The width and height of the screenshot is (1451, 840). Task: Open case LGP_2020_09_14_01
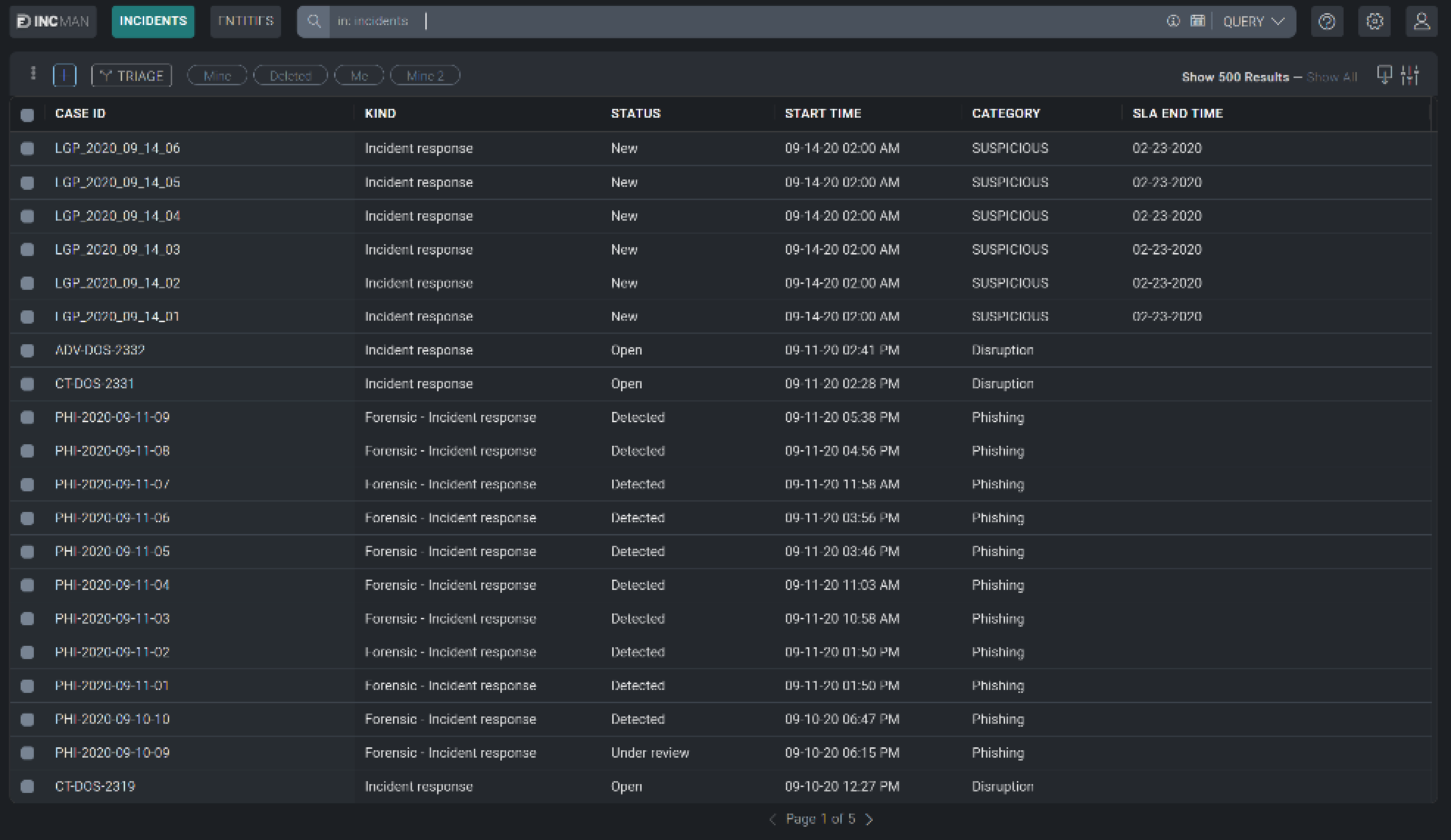point(117,317)
